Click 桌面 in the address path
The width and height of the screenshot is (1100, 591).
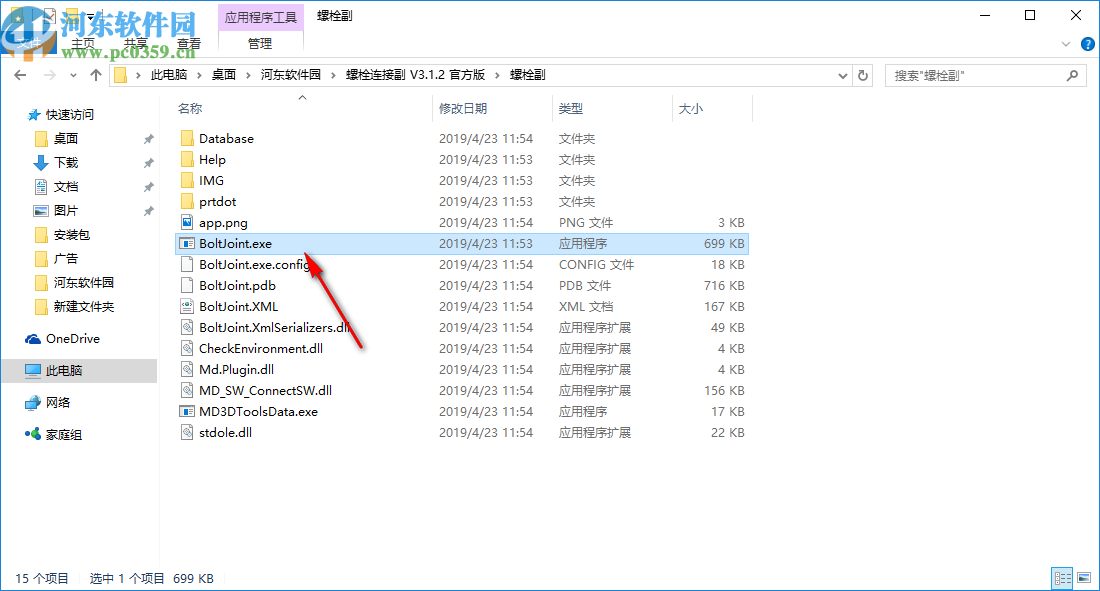coord(224,75)
